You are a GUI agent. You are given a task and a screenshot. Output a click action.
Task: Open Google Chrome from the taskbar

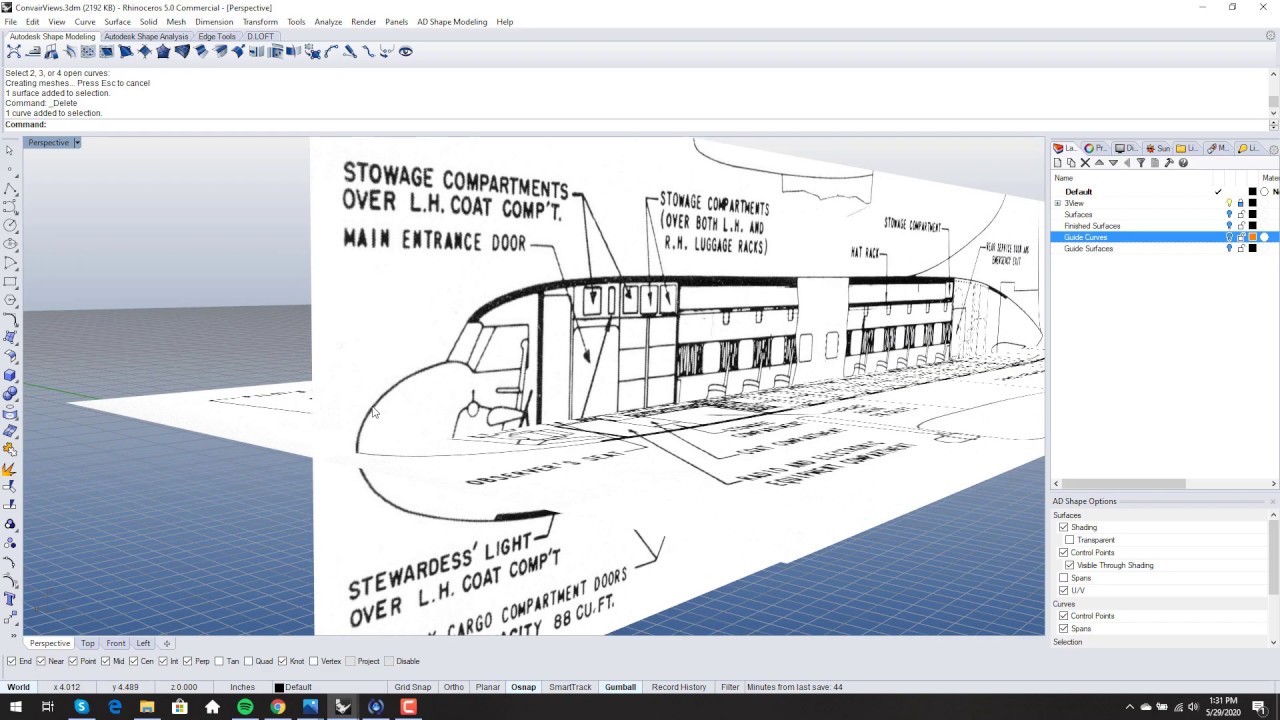click(x=278, y=707)
